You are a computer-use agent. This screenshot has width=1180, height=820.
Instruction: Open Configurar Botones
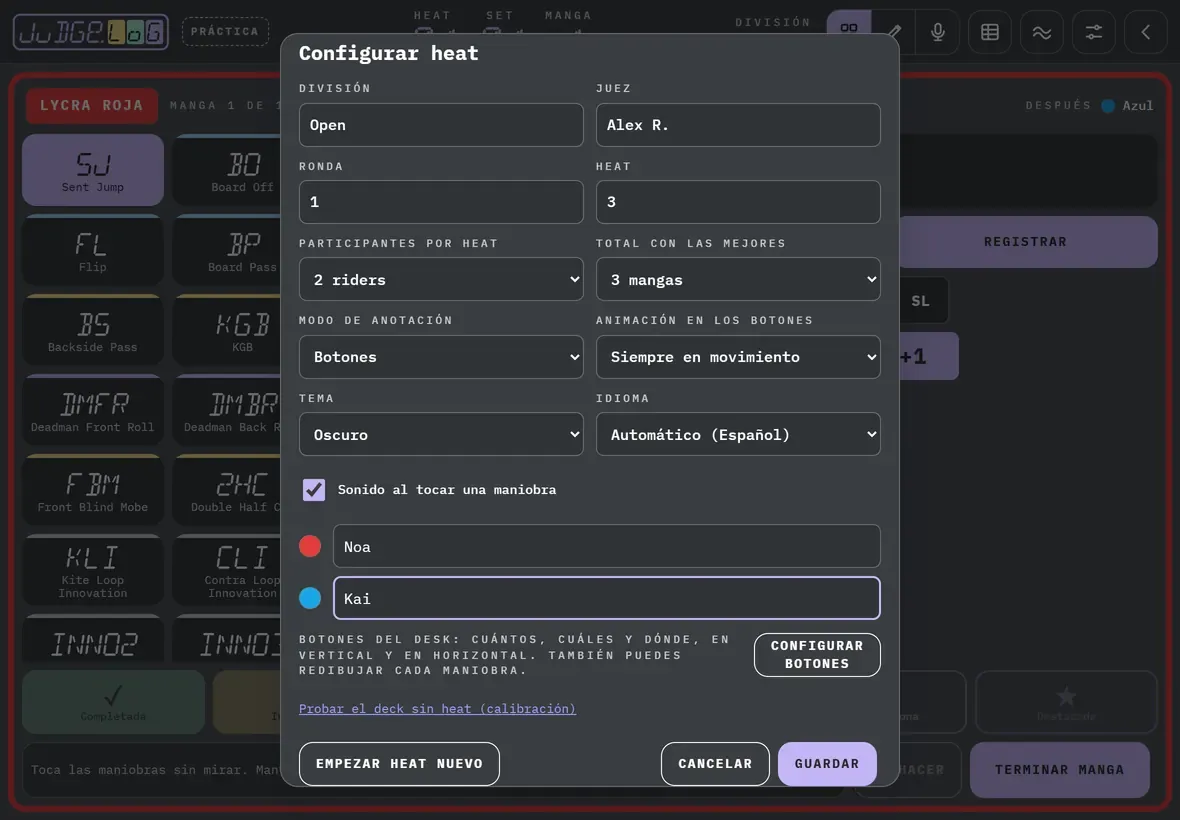coord(817,654)
